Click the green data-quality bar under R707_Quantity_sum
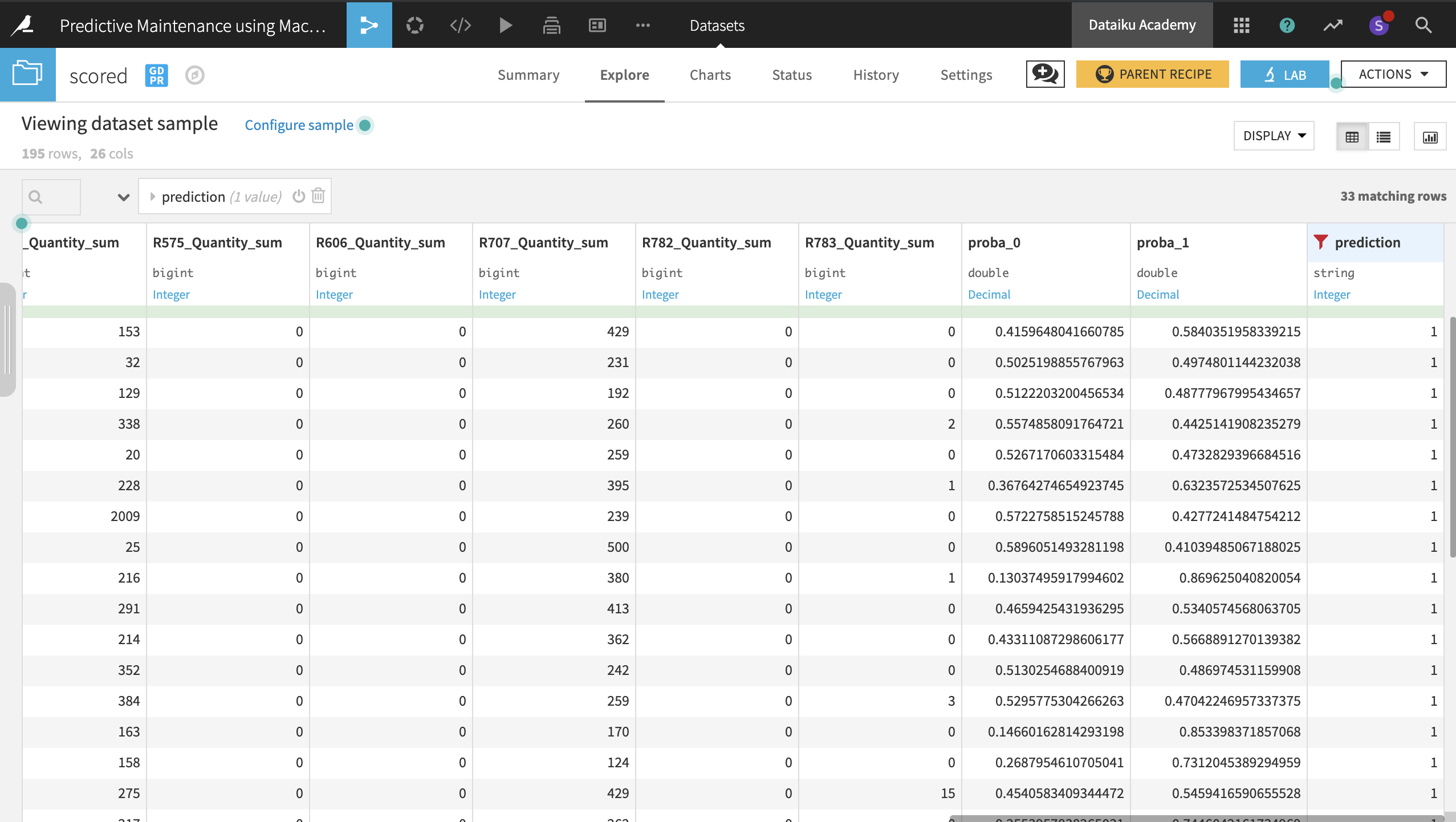Viewport: 1456px width, 822px height. (x=554, y=311)
